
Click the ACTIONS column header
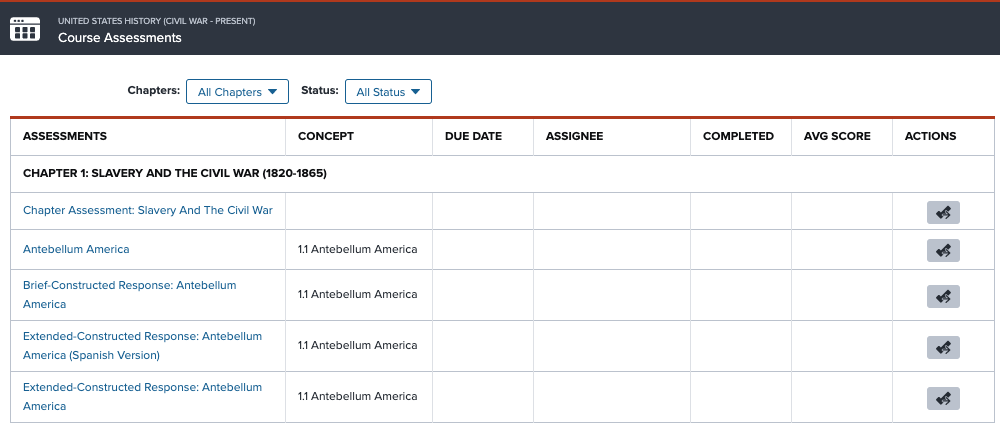930,136
